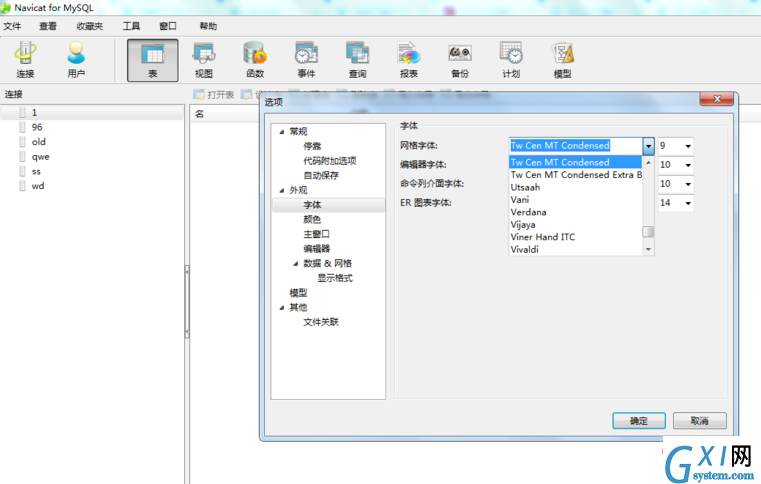761x484 pixels.
Task: Select 停靠 in options tree
Action: click(312, 146)
